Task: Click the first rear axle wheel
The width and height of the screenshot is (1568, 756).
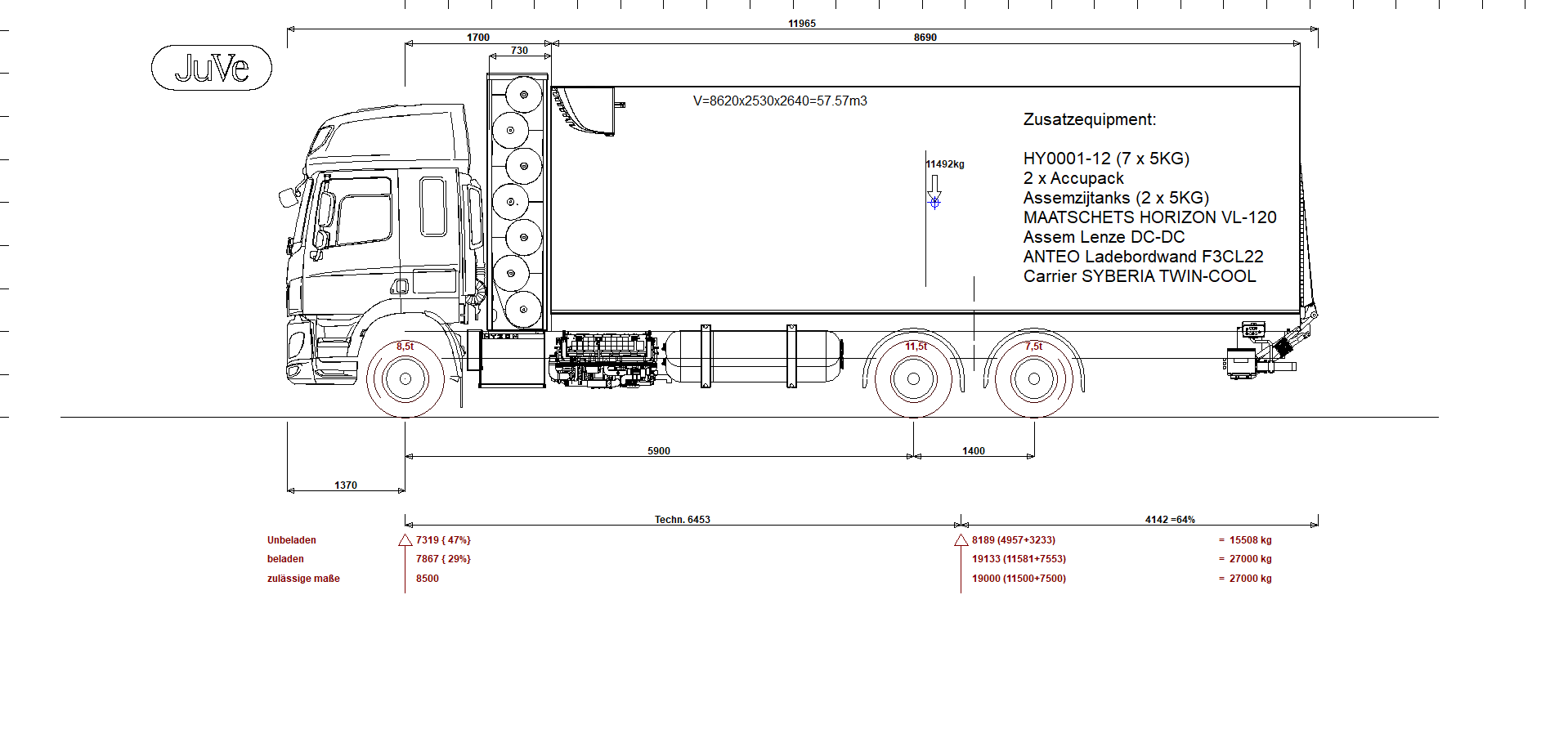Action: pos(914,379)
